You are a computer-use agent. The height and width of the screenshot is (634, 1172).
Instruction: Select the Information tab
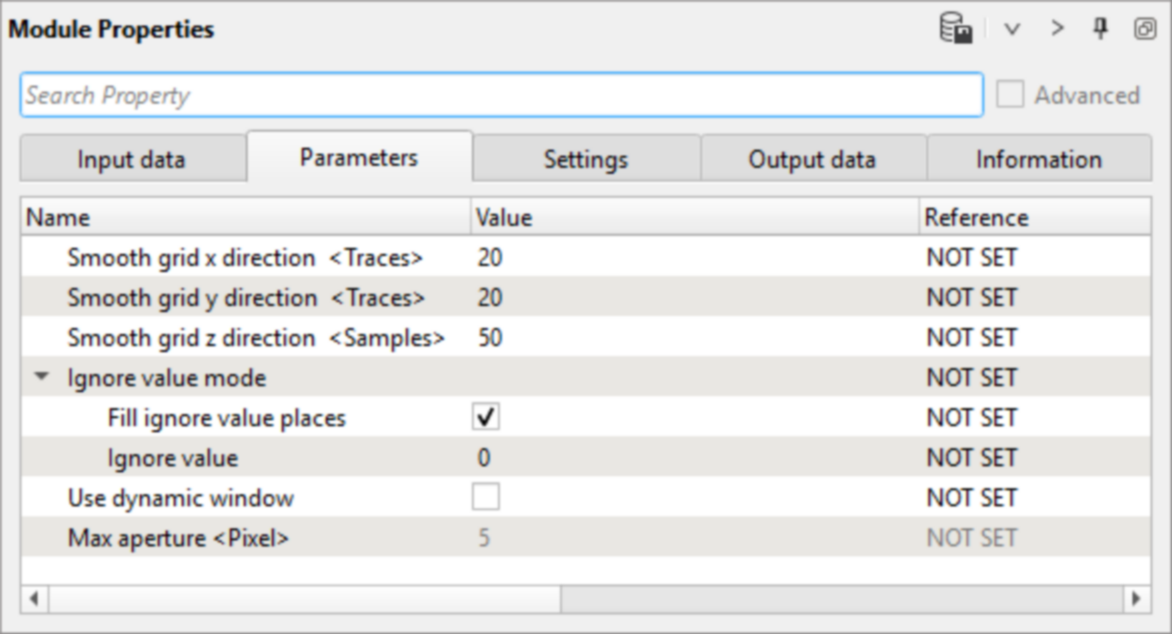1038,160
